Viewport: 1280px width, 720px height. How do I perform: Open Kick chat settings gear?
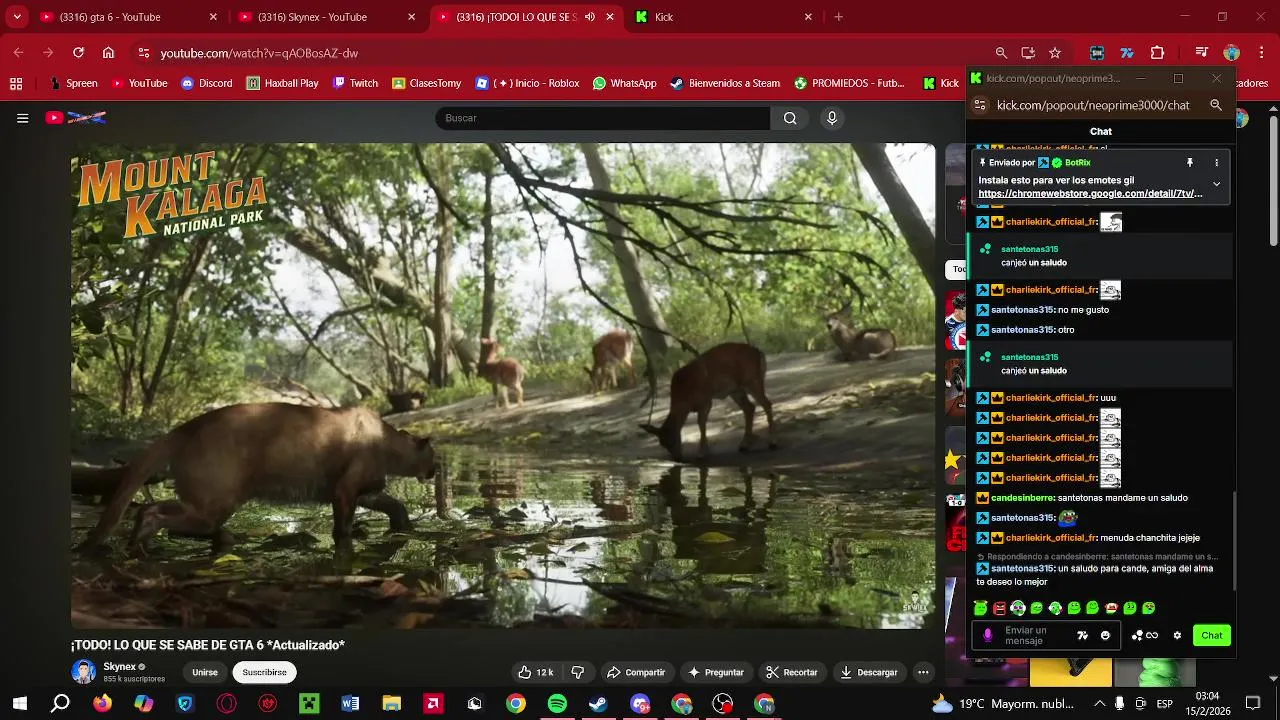[x=1177, y=635]
